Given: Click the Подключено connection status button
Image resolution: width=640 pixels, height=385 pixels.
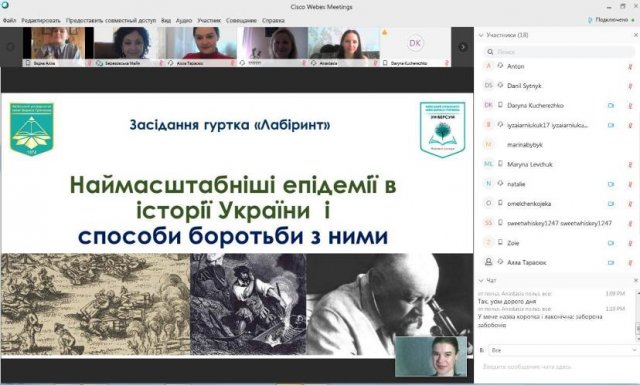Looking at the screenshot, I should [x=611, y=20].
